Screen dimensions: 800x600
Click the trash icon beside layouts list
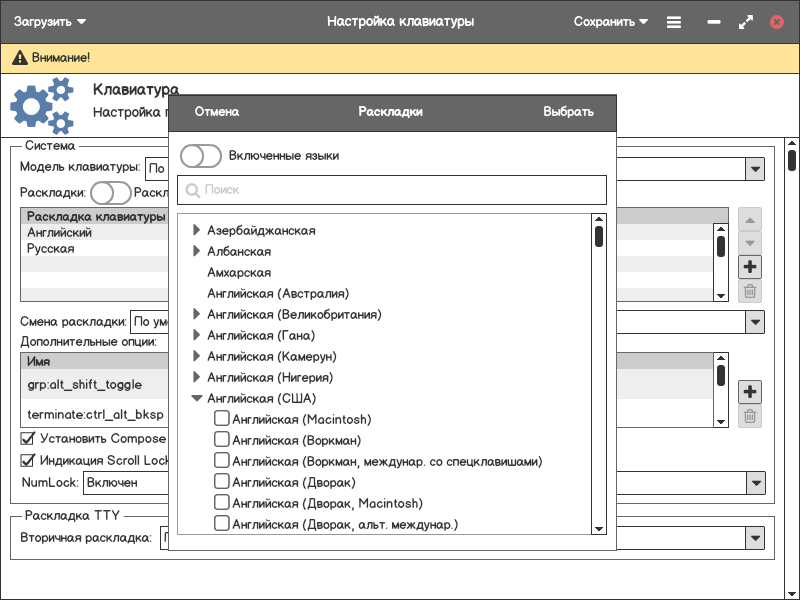750,292
